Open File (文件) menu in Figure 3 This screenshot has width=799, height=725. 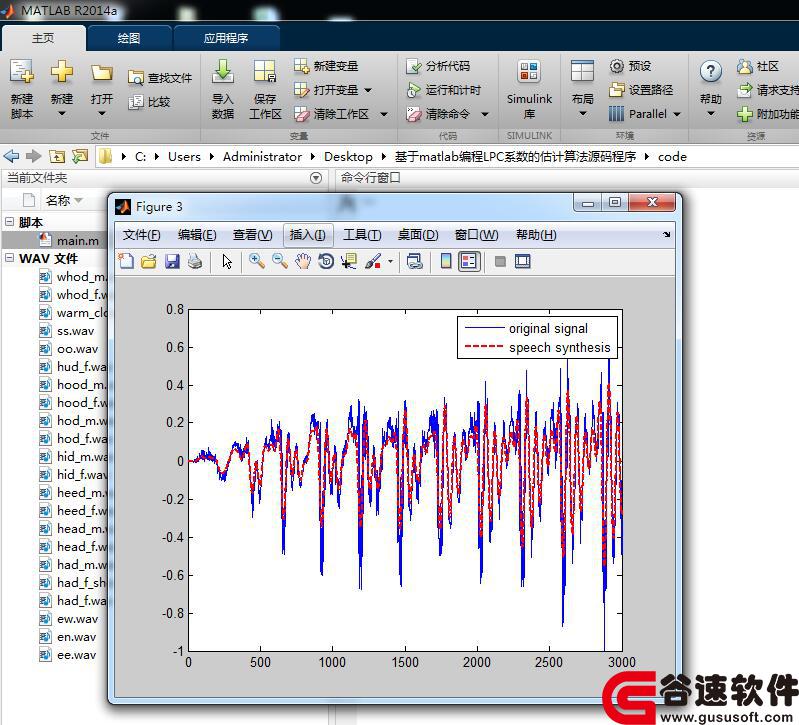tap(141, 235)
